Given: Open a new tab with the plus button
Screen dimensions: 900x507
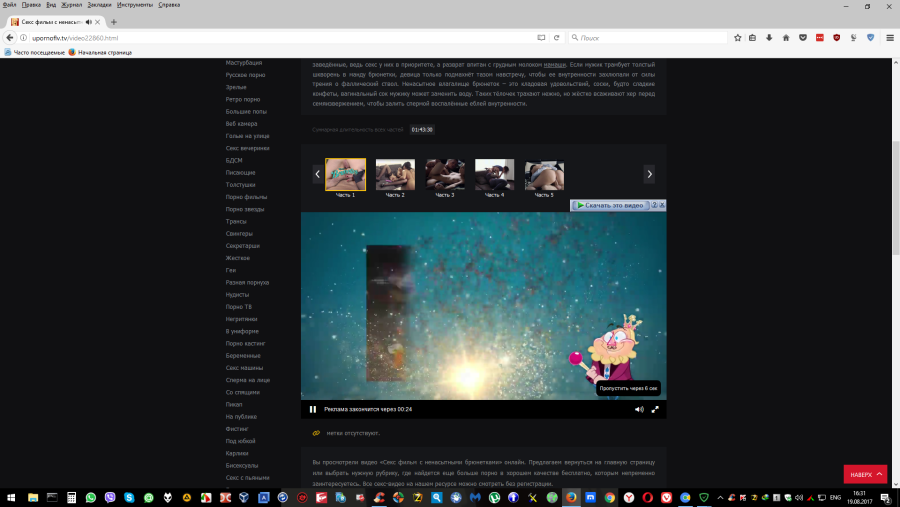Looking at the screenshot, I should (113, 21).
